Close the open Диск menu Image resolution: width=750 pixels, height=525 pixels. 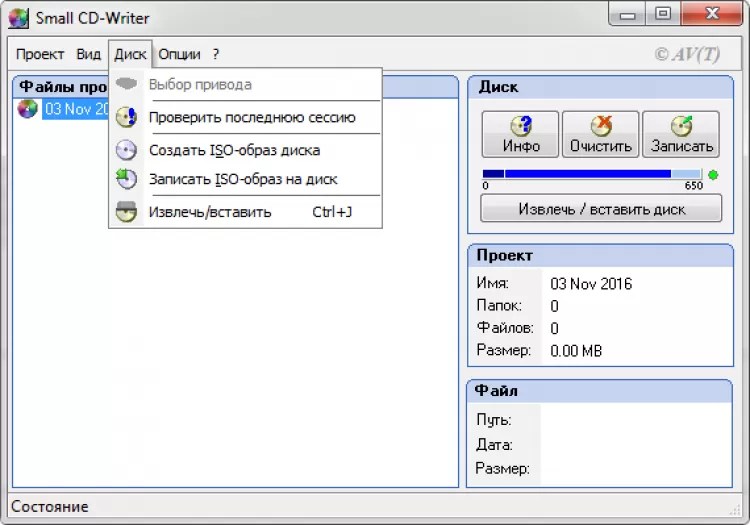[x=130, y=54]
